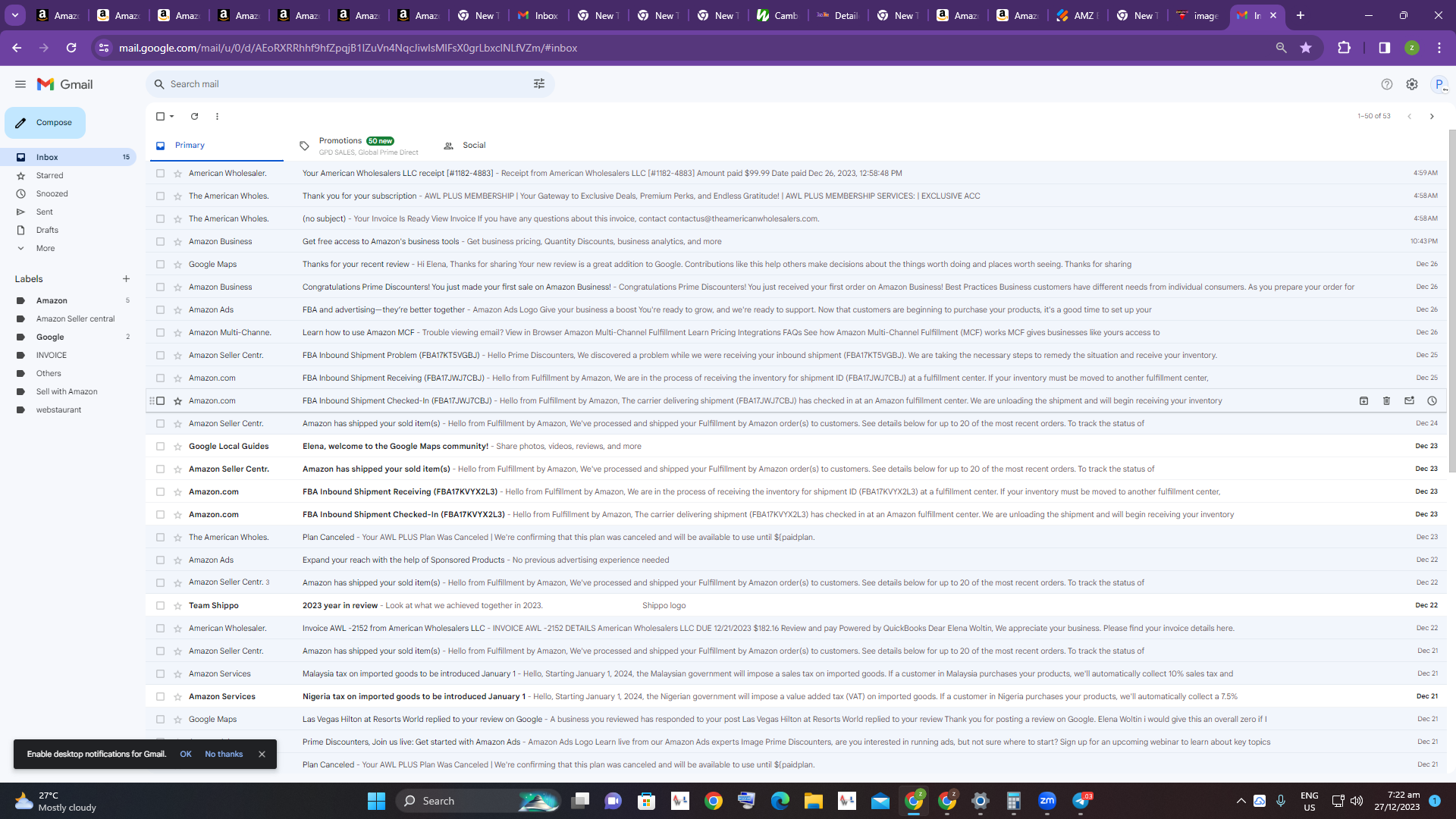Open a new Chrome tab with plus button
The width and height of the screenshot is (1456, 819).
pyautogui.click(x=1300, y=15)
